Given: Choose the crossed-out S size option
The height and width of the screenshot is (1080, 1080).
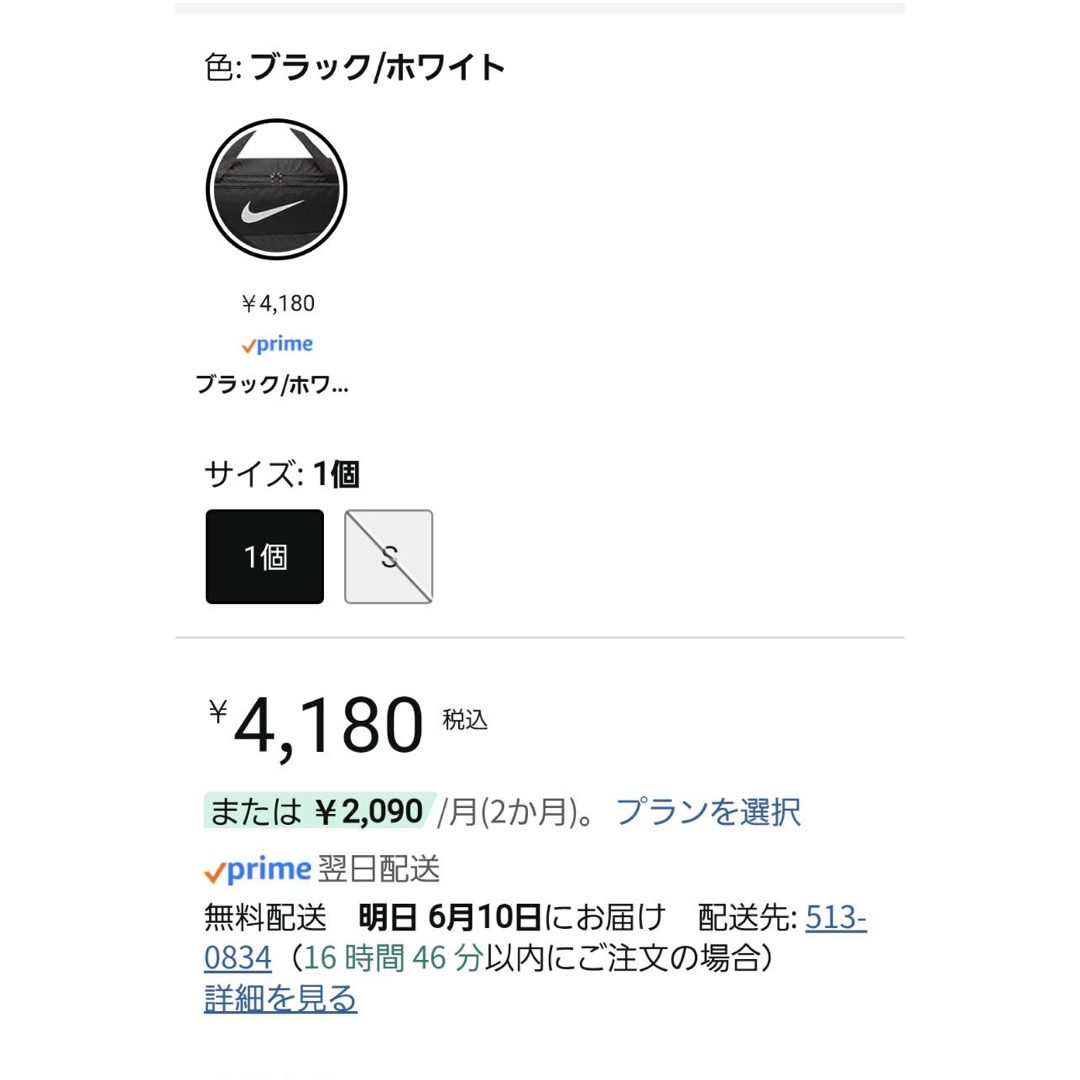Looking at the screenshot, I should pyautogui.click(x=388, y=557).
